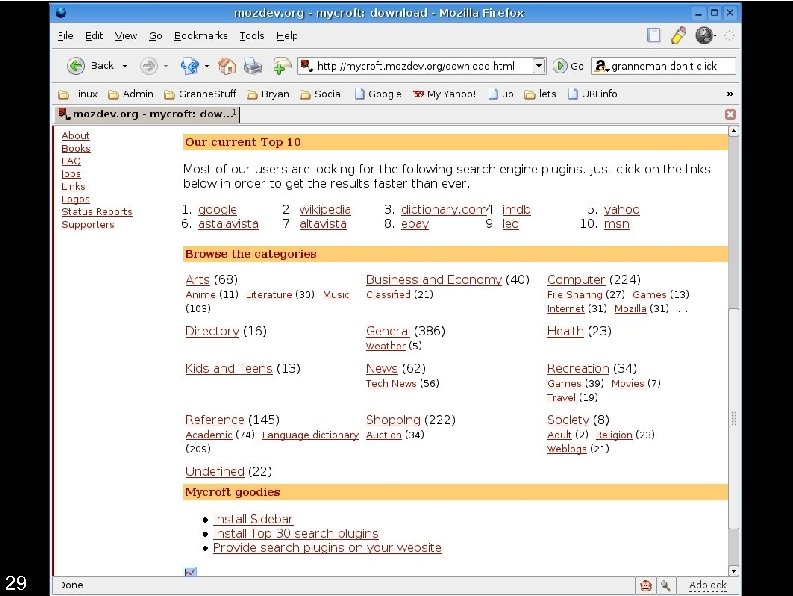Click the pencil highlighter icon
This screenshot has width=793, height=596.
pyautogui.click(x=678, y=35)
